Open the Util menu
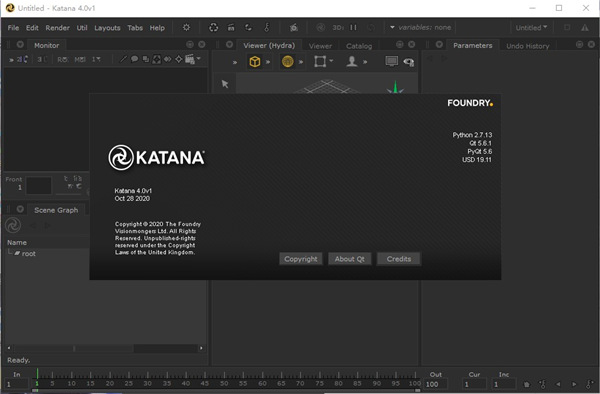The width and height of the screenshot is (600, 394). click(82, 28)
